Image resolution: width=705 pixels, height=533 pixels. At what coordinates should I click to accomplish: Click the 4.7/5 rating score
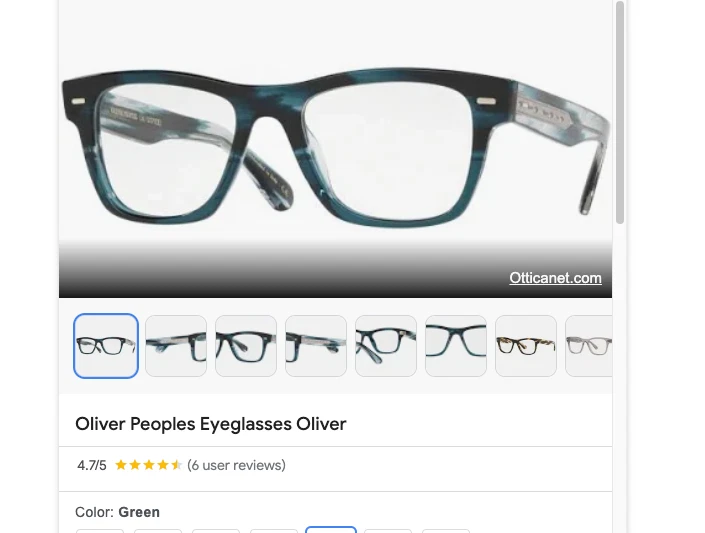(92, 465)
